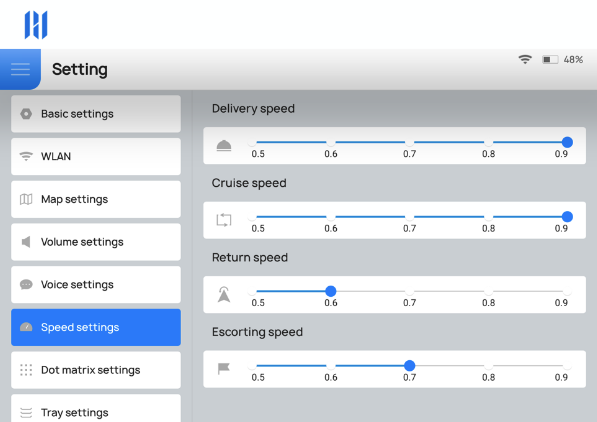
Task: Click the Wi-Fi status icon
Action: coord(525,59)
